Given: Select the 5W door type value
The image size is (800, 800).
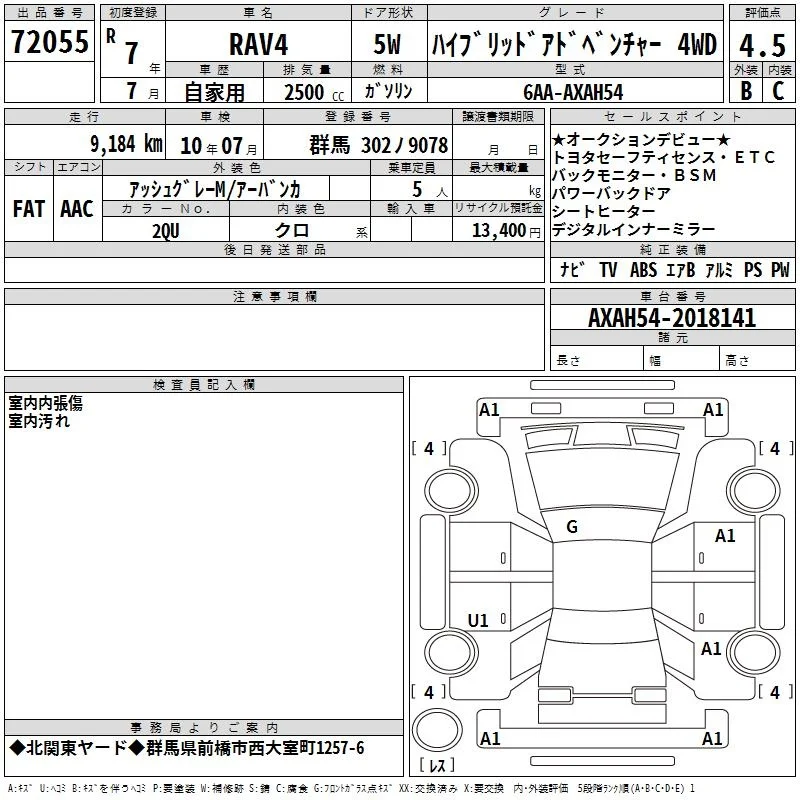Looking at the screenshot, I should click(x=387, y=44).
